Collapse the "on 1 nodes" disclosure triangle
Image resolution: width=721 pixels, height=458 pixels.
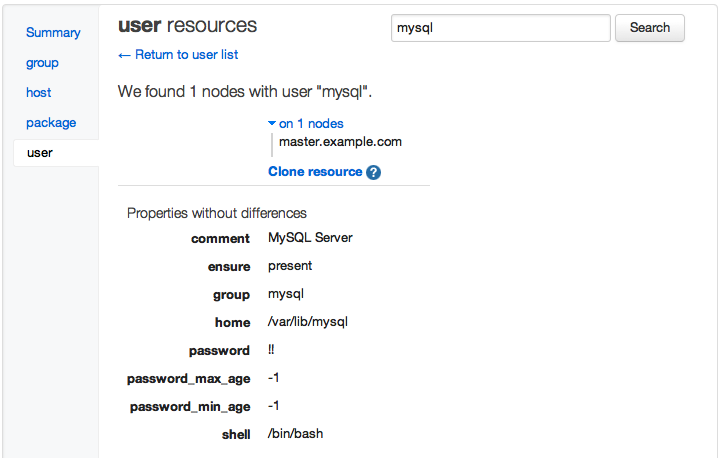(272, 124)
